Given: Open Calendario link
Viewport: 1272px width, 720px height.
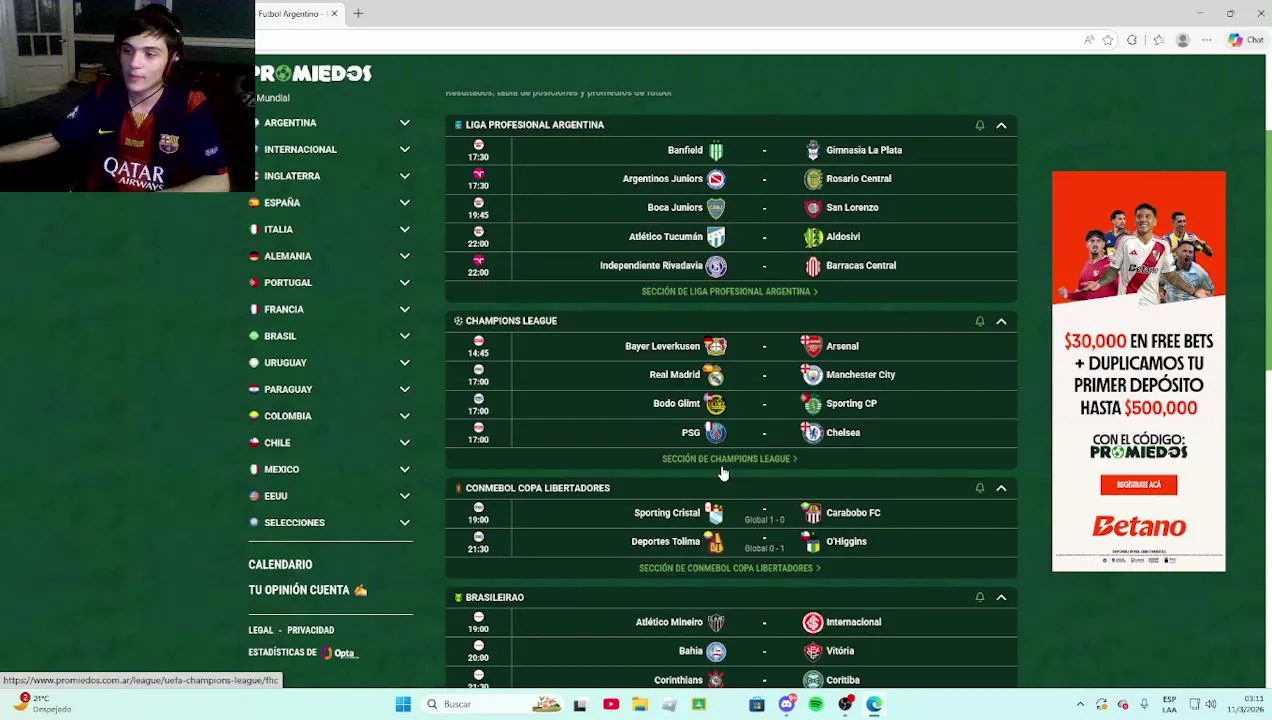Looking at the screenshot, I should 280,565.
